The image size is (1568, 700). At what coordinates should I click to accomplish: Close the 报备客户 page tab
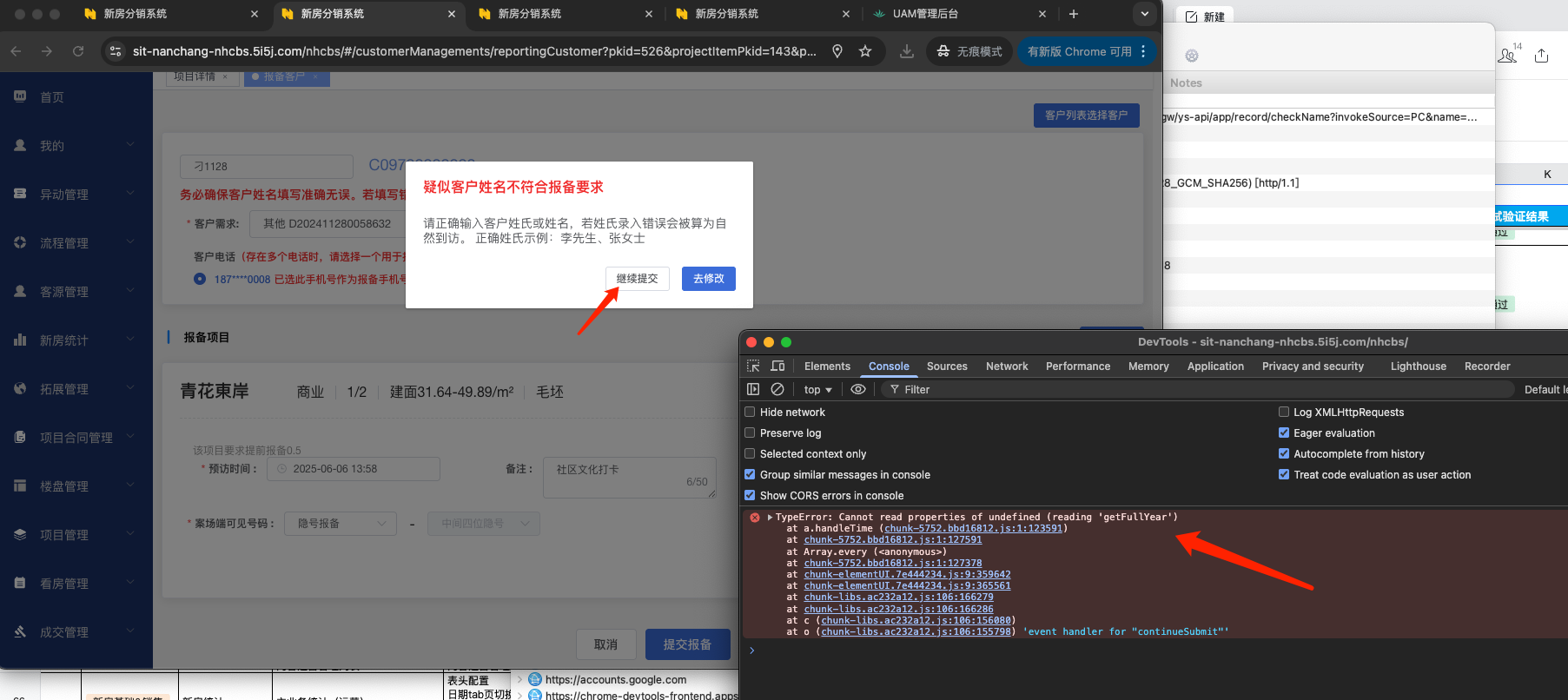(315, 76)
